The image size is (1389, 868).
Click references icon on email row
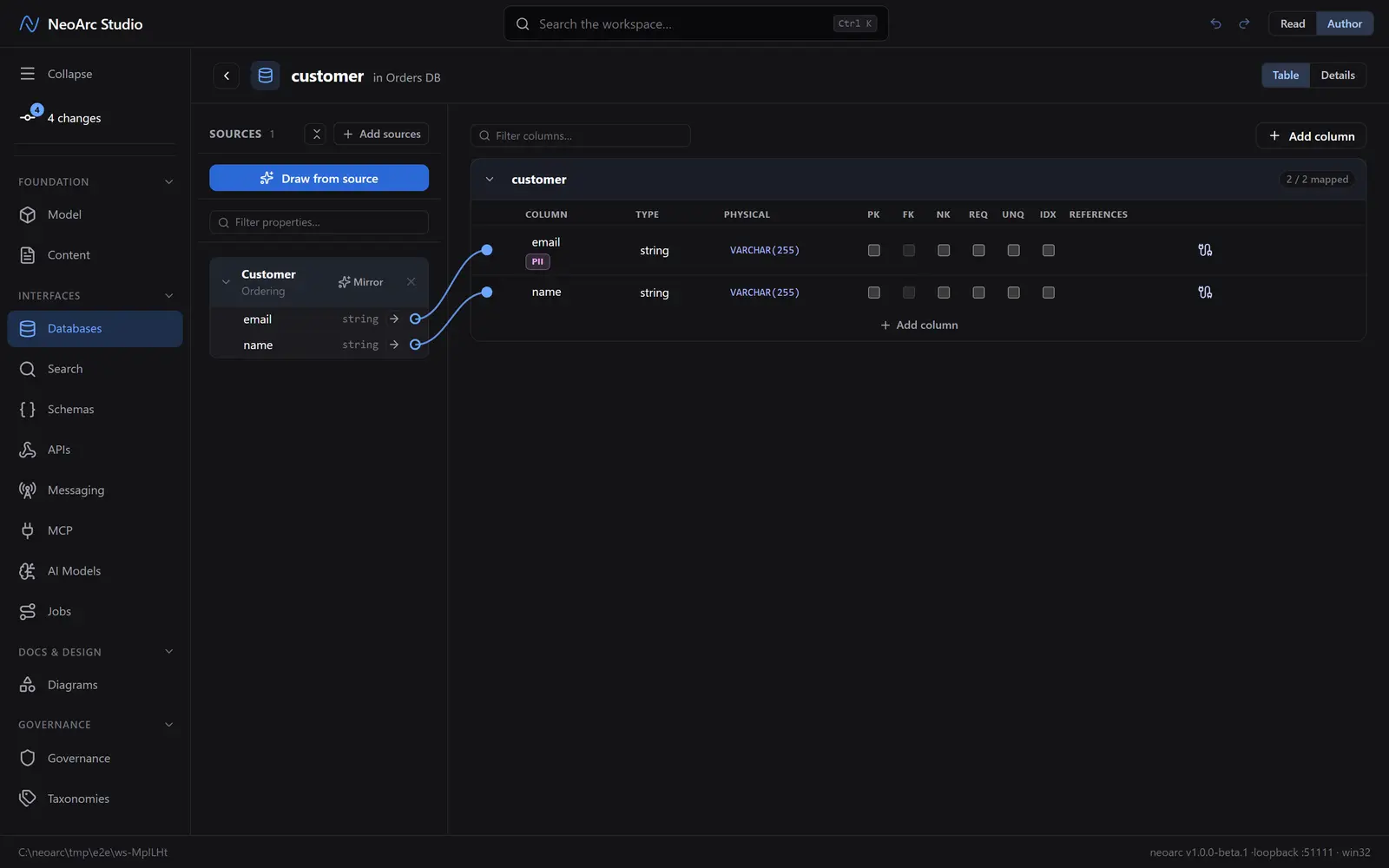point(1205,250)
